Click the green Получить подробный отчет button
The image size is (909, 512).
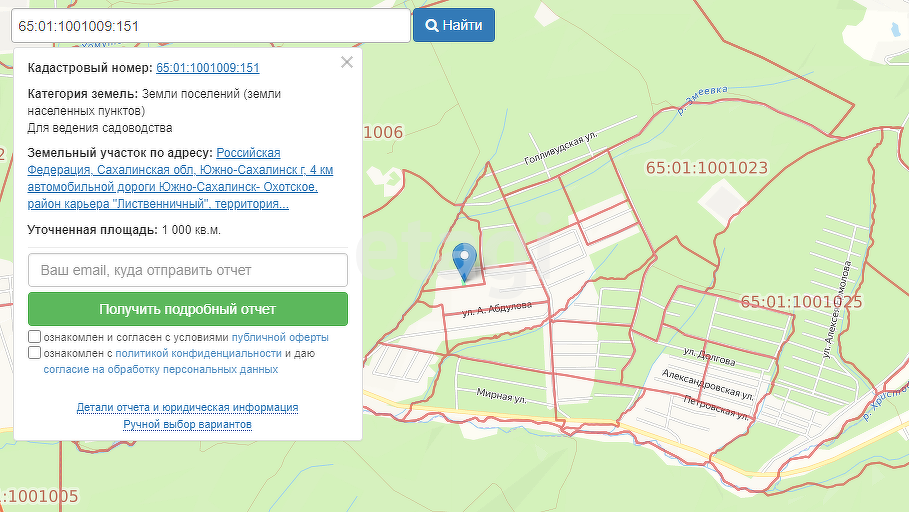pyautogui.click(x=188, y=309)
